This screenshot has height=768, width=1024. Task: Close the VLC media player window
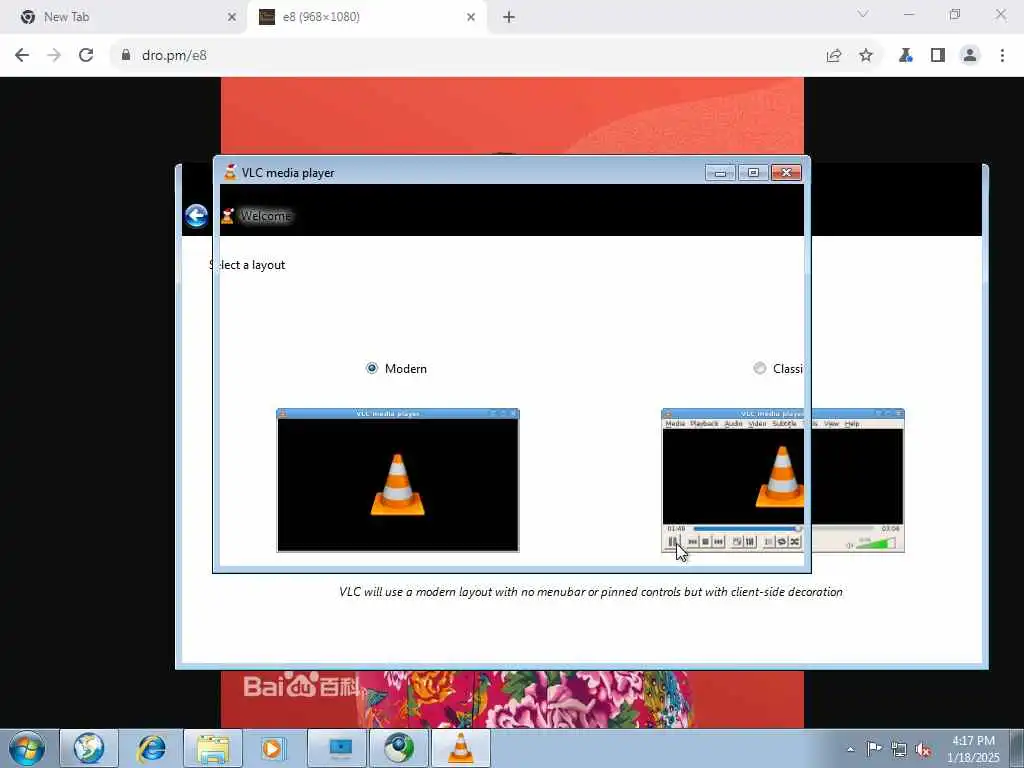(786, 172)
